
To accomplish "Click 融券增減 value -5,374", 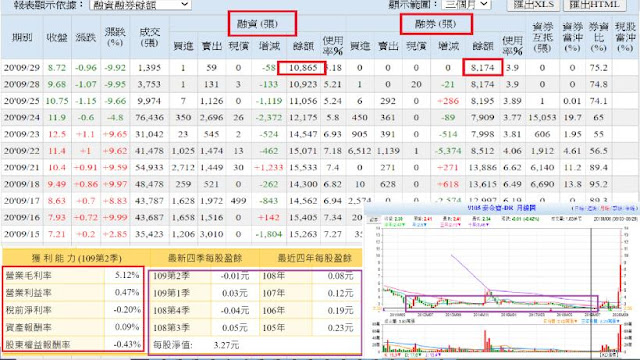I will pyautogui.click(x=448, y=151).
